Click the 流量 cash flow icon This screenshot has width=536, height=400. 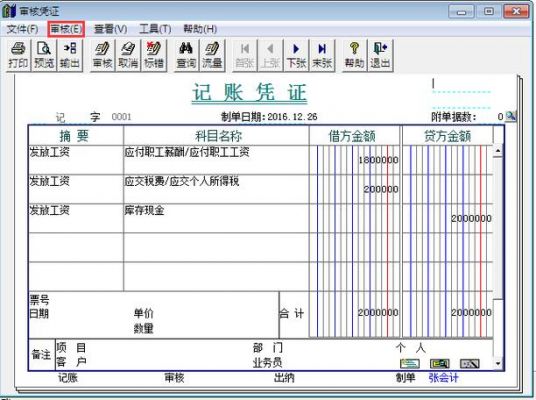[212, 55]
